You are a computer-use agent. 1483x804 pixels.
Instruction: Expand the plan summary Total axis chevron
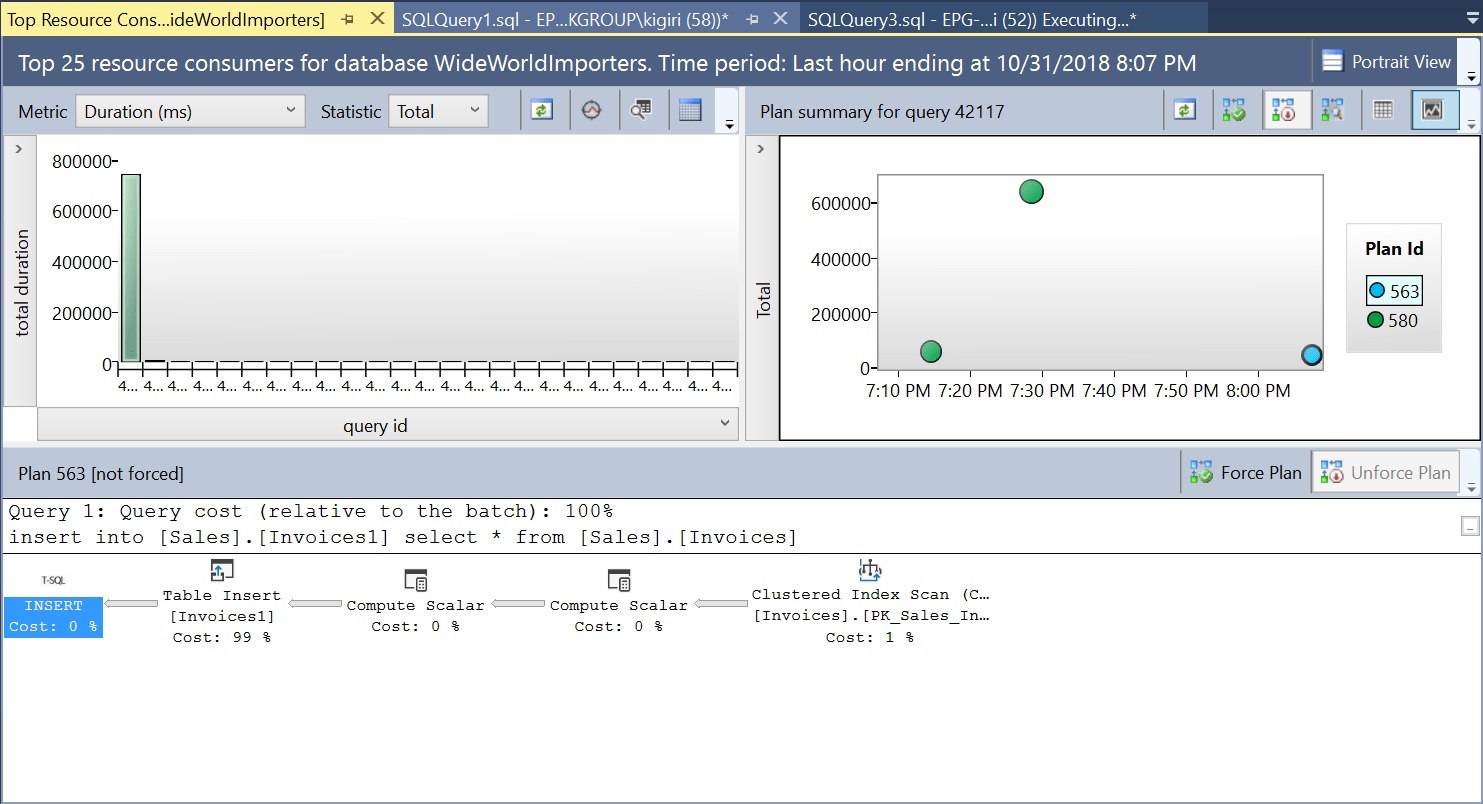761,149
